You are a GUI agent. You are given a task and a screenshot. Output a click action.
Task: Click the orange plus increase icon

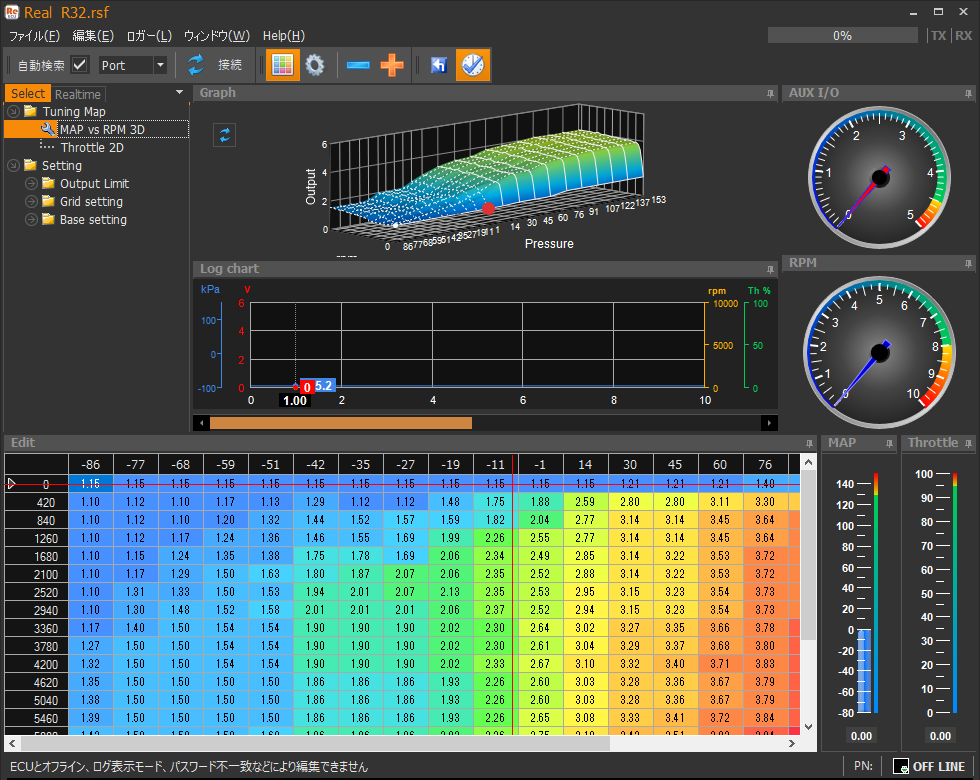click(x=392, y=65)
